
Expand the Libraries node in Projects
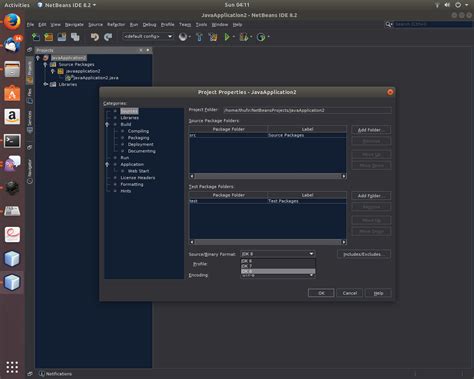tap(45, 84)
